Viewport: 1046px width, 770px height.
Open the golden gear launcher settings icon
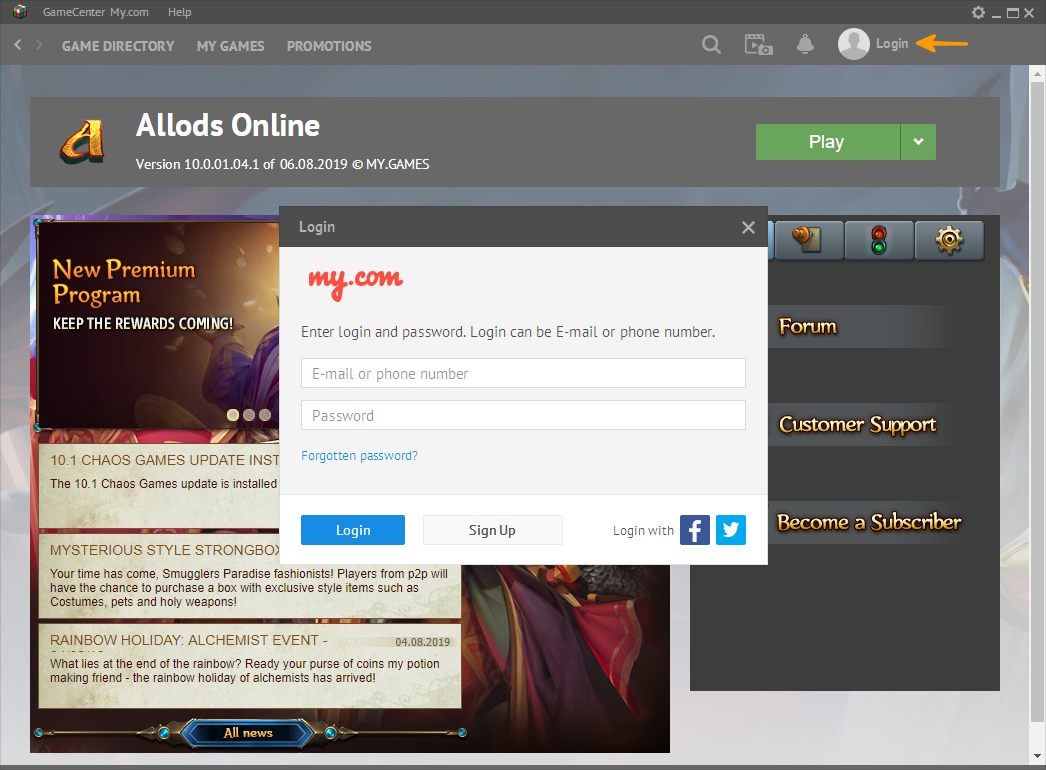(949, 240)
